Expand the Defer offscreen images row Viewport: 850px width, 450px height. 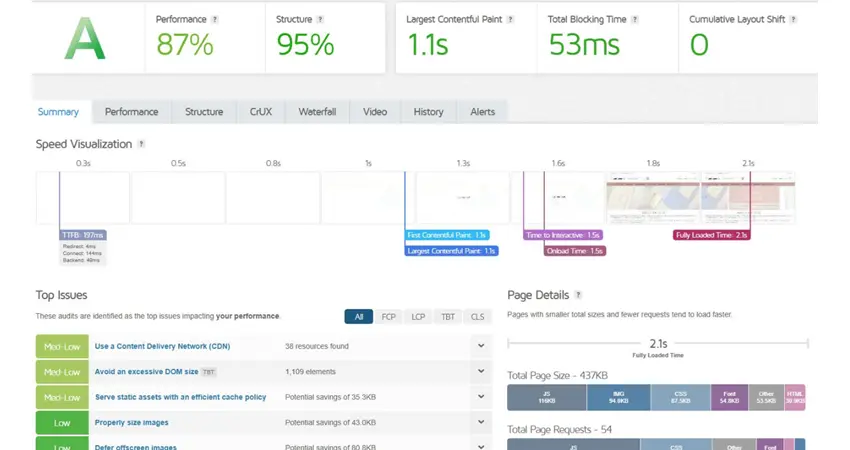(481, 447)
